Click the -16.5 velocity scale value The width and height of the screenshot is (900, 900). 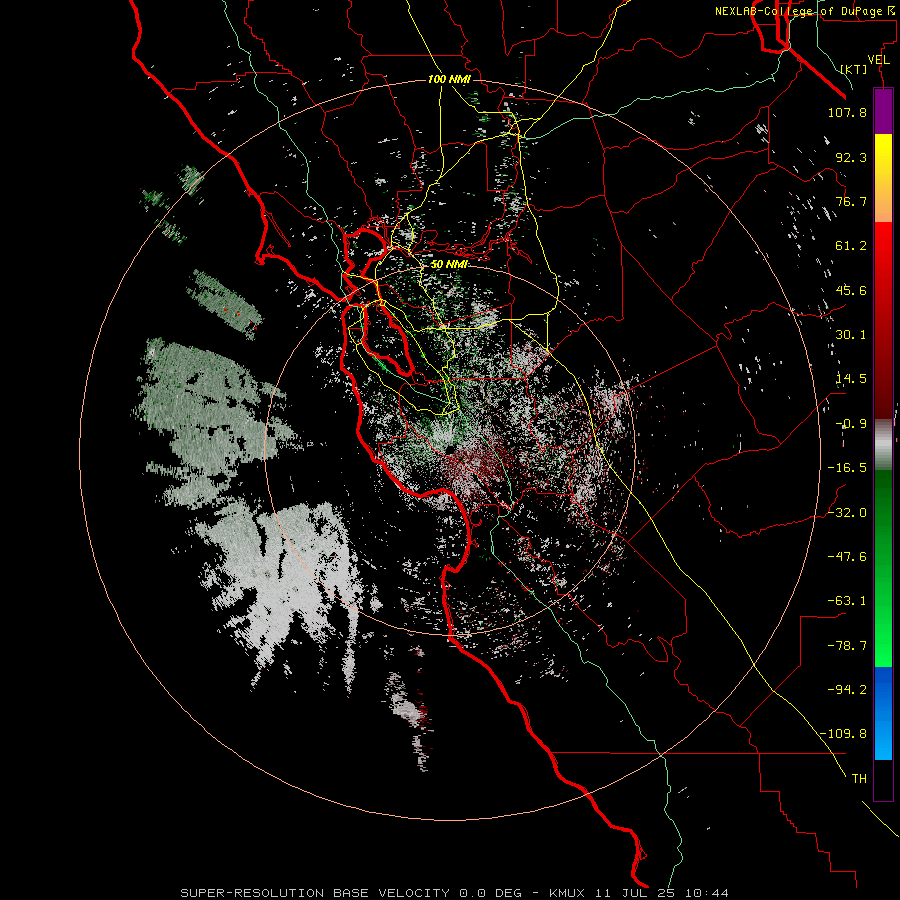click(847, 468)
